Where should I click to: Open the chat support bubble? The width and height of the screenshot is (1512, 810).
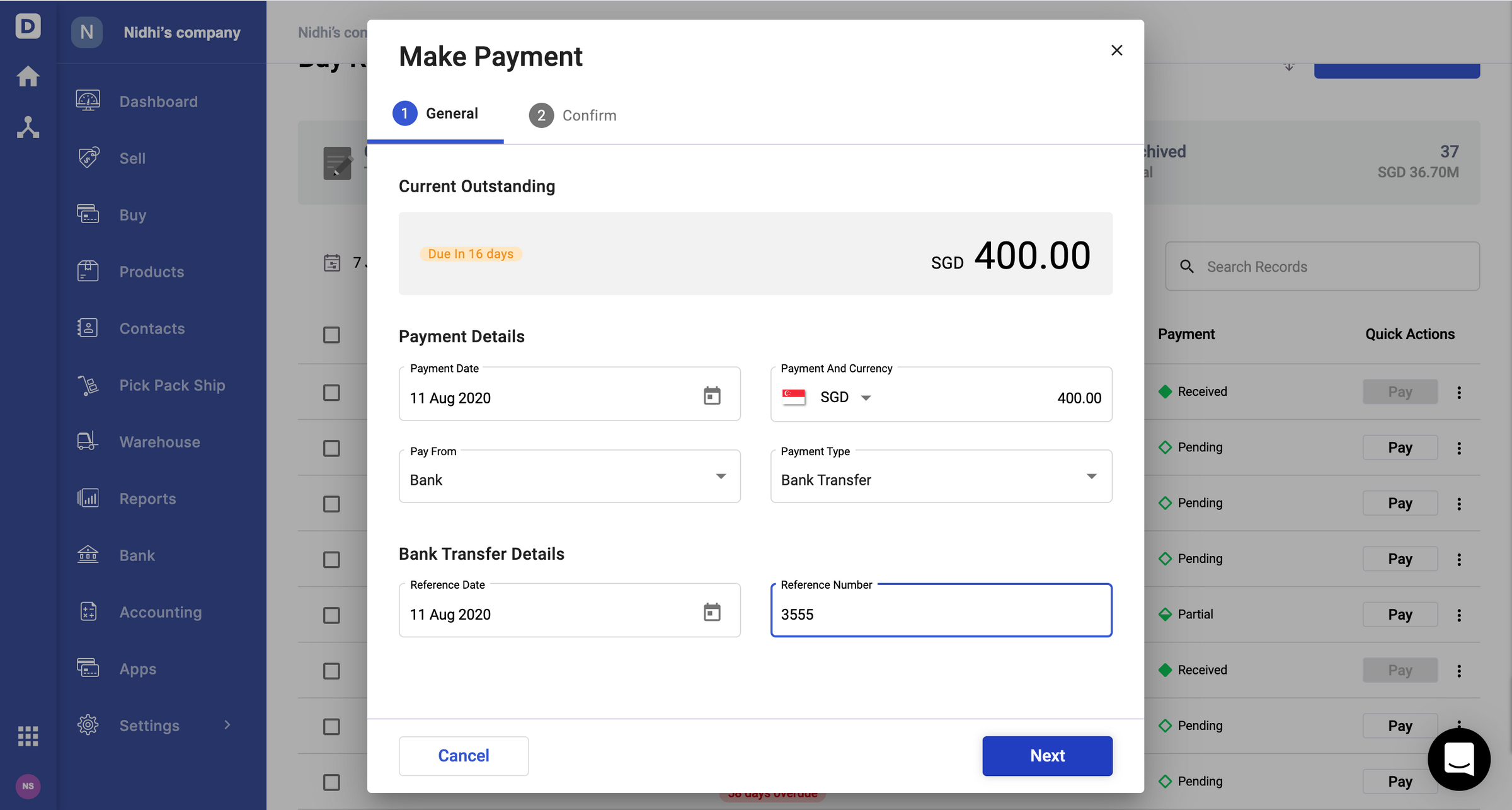click(1458, 758)
